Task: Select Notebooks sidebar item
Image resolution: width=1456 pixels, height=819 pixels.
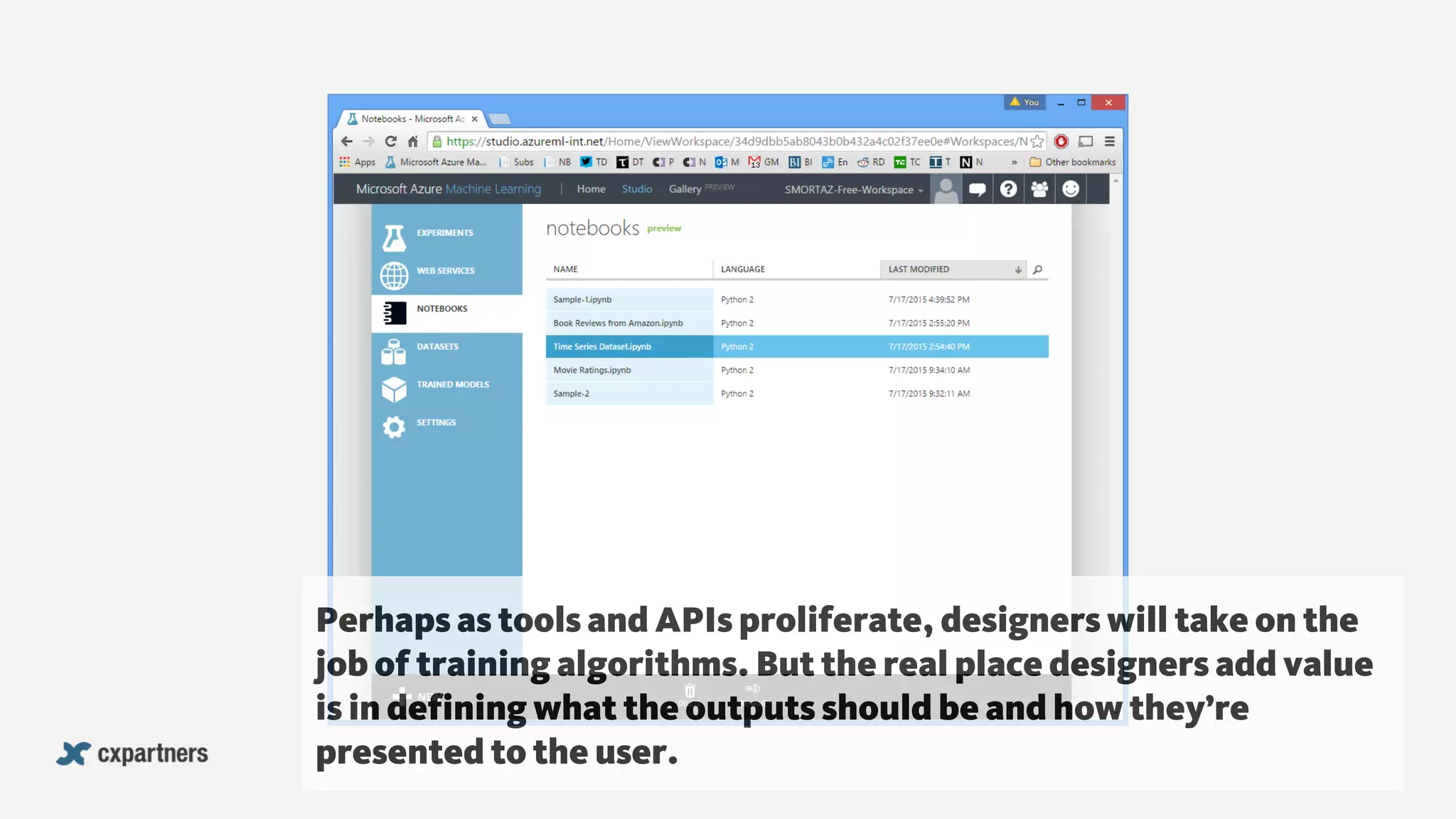Action: (446, 313)
